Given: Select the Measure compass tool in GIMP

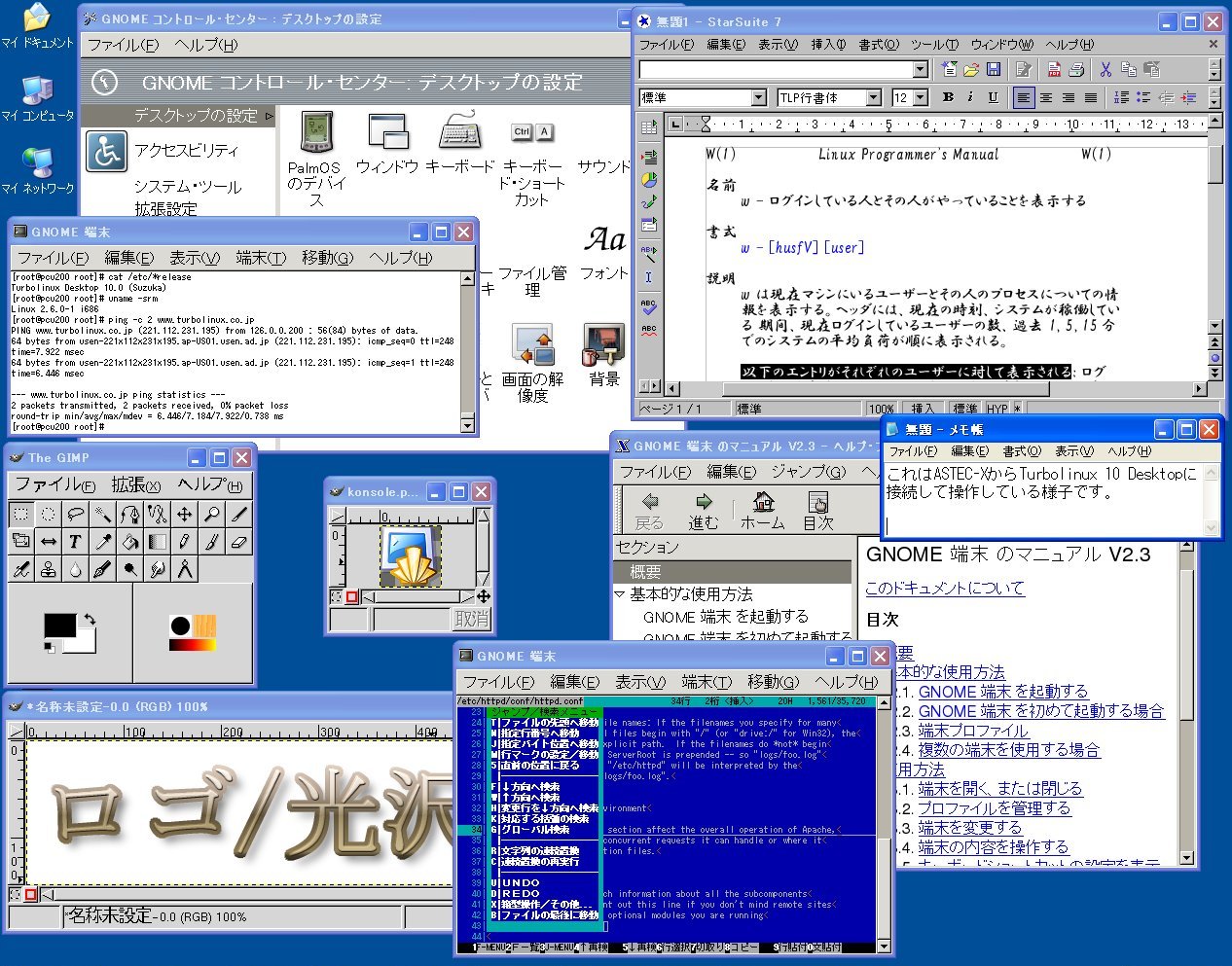Looking at the screenshot, I should [x=184, y=568].
